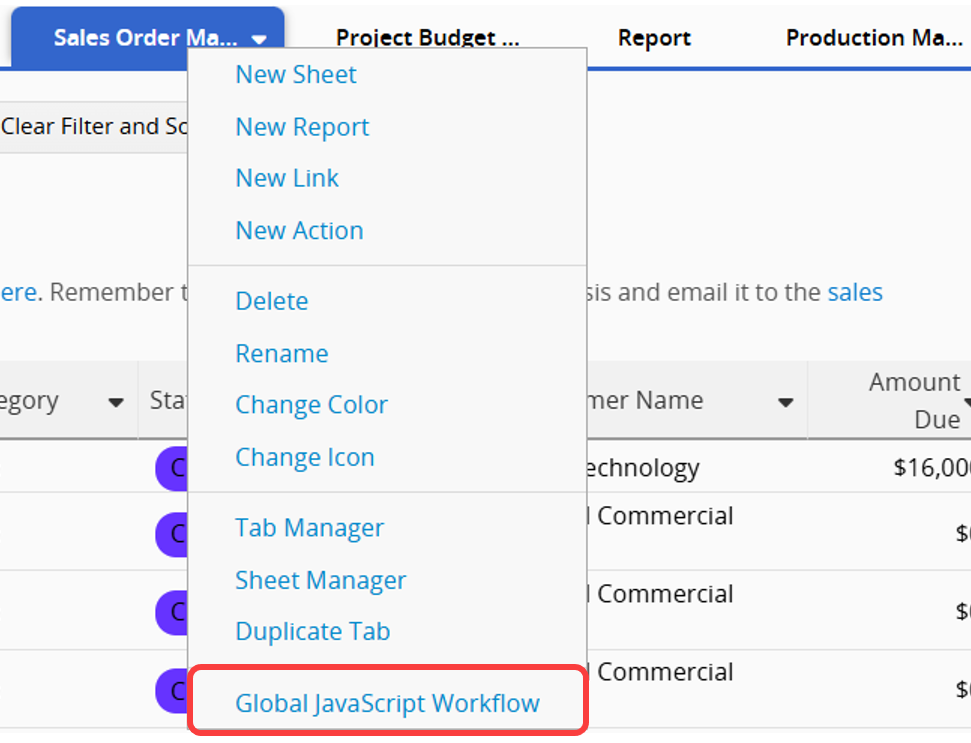This screenshot has height=743, width=971.
Task: Expand the Customer Name column dropdown arrow
Action: click(786, 403)
